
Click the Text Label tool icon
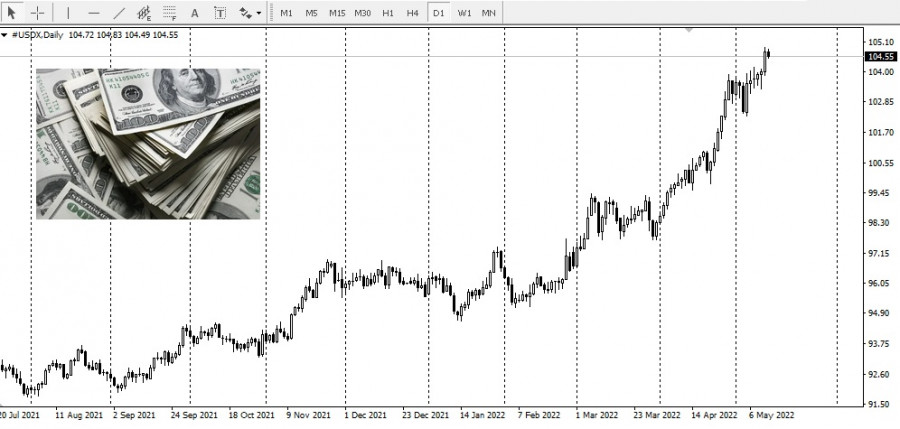[220, 13]
